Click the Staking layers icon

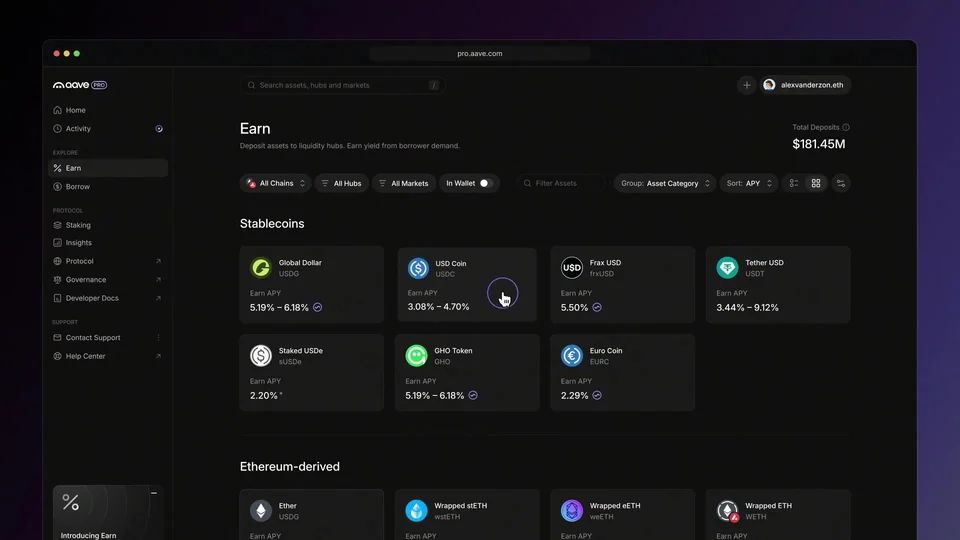tap(58, 225)
